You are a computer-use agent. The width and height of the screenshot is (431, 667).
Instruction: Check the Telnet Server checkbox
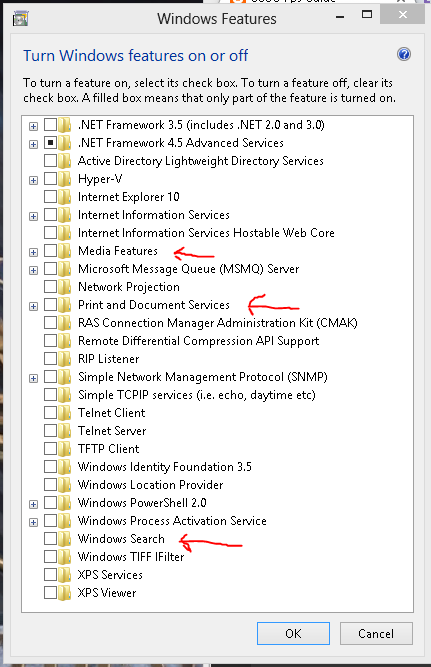click(x=50, y=430)
